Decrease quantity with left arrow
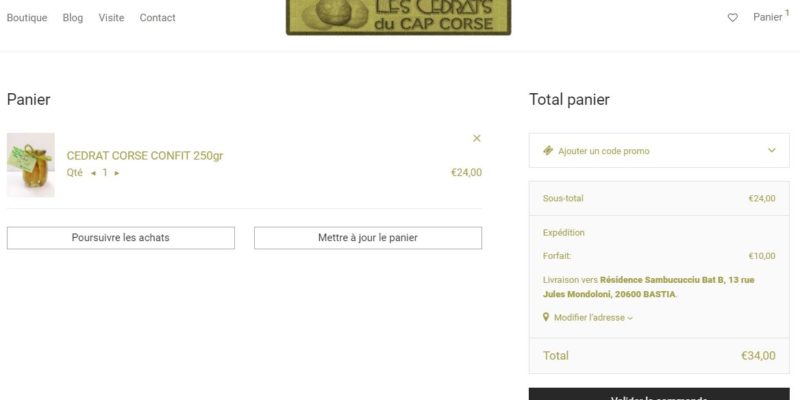Screen dimensions: 800x400 pyautogui.click(x=93, y=173)
